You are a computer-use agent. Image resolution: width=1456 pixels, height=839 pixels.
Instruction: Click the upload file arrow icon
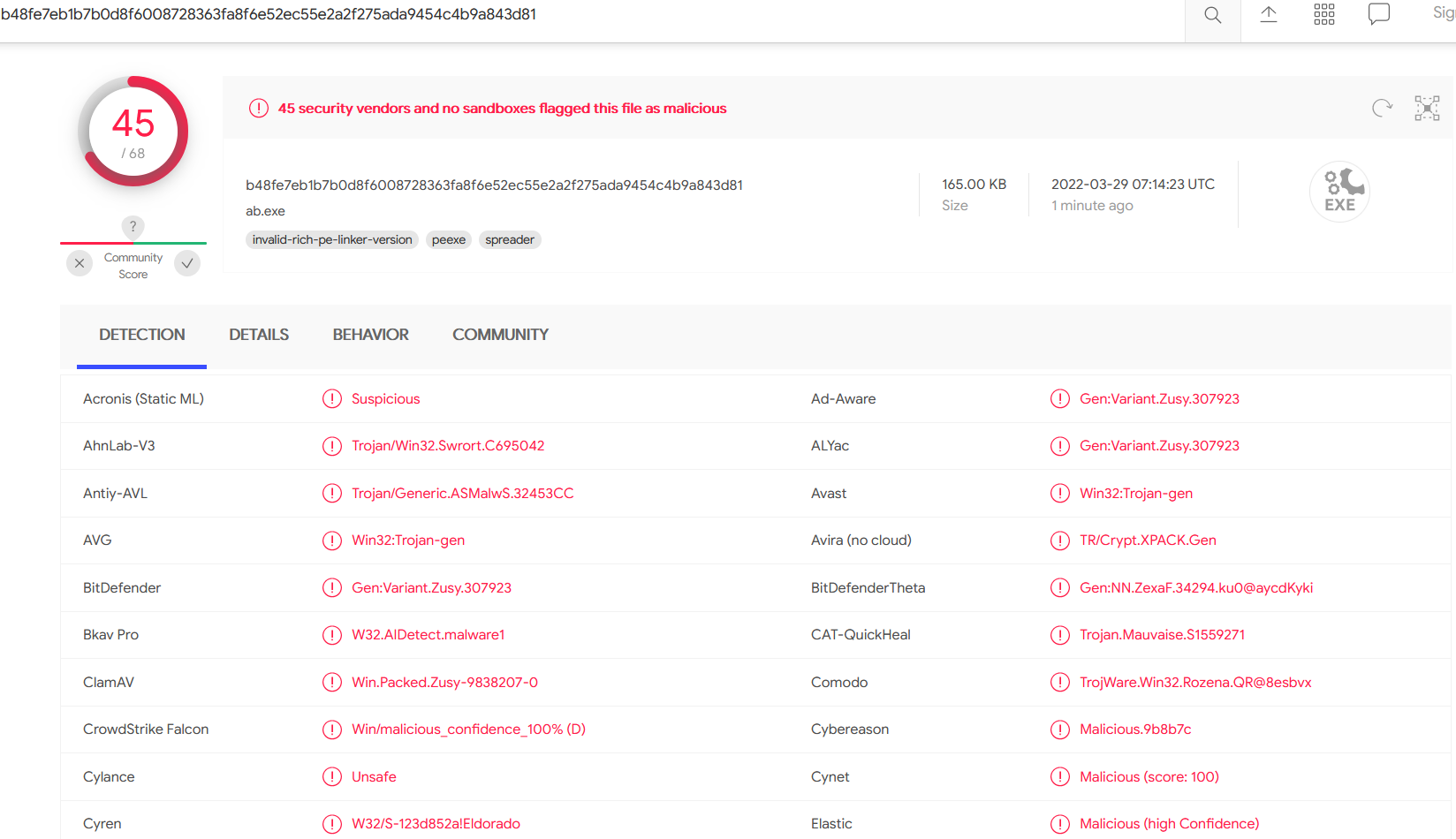[x=1269, y=14]
